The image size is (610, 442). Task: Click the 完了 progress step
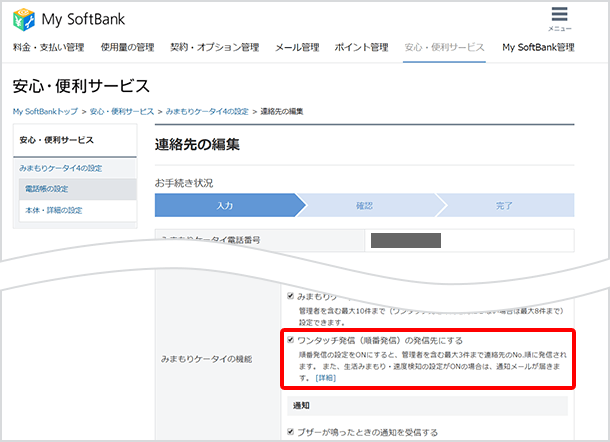tap(504, 205)
